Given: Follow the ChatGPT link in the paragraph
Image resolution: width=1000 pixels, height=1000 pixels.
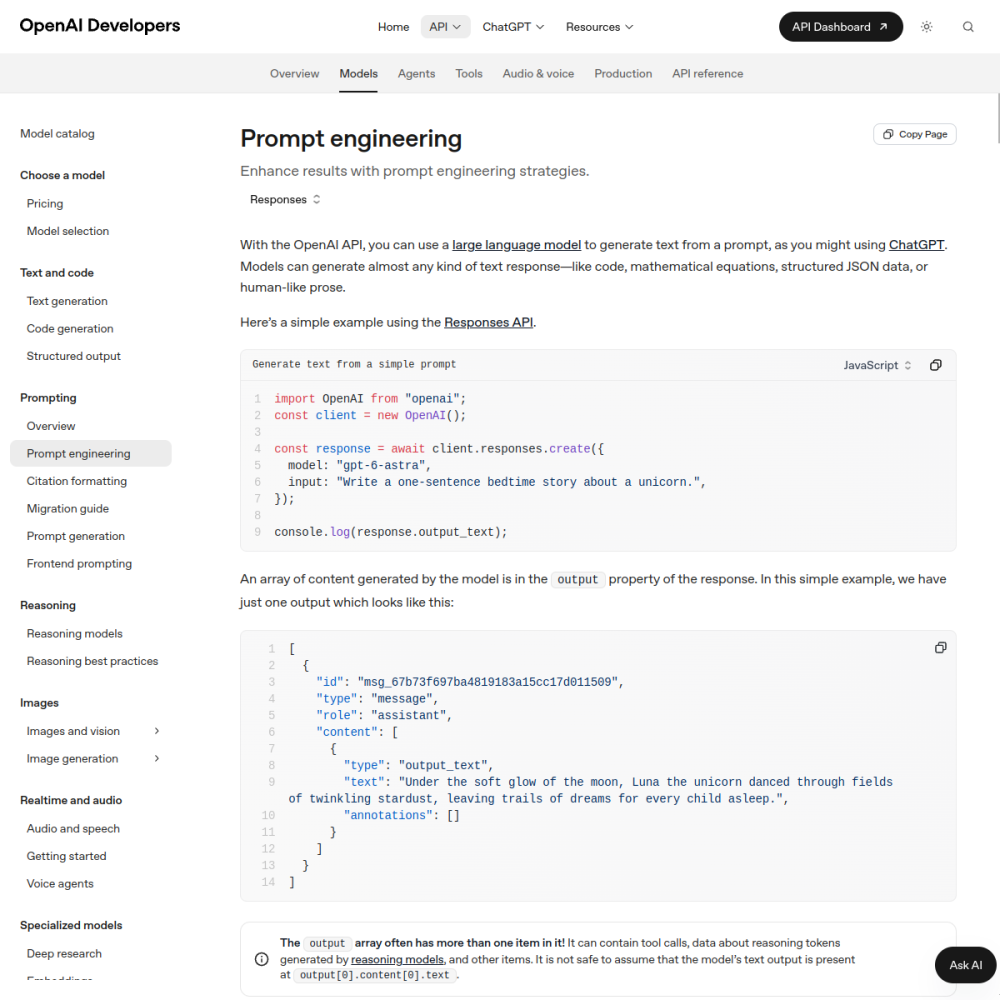Looking at the screenshot, I should point(916,245).
